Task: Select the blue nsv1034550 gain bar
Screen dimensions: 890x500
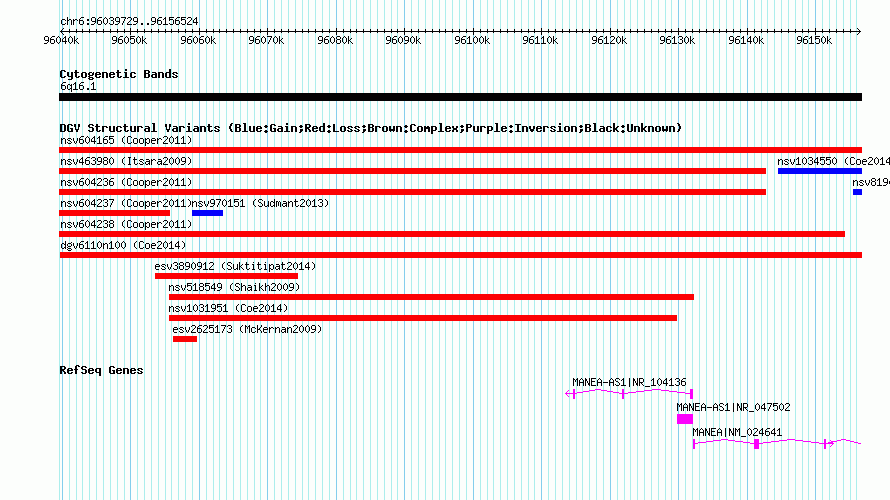Action: coord(820,171)
